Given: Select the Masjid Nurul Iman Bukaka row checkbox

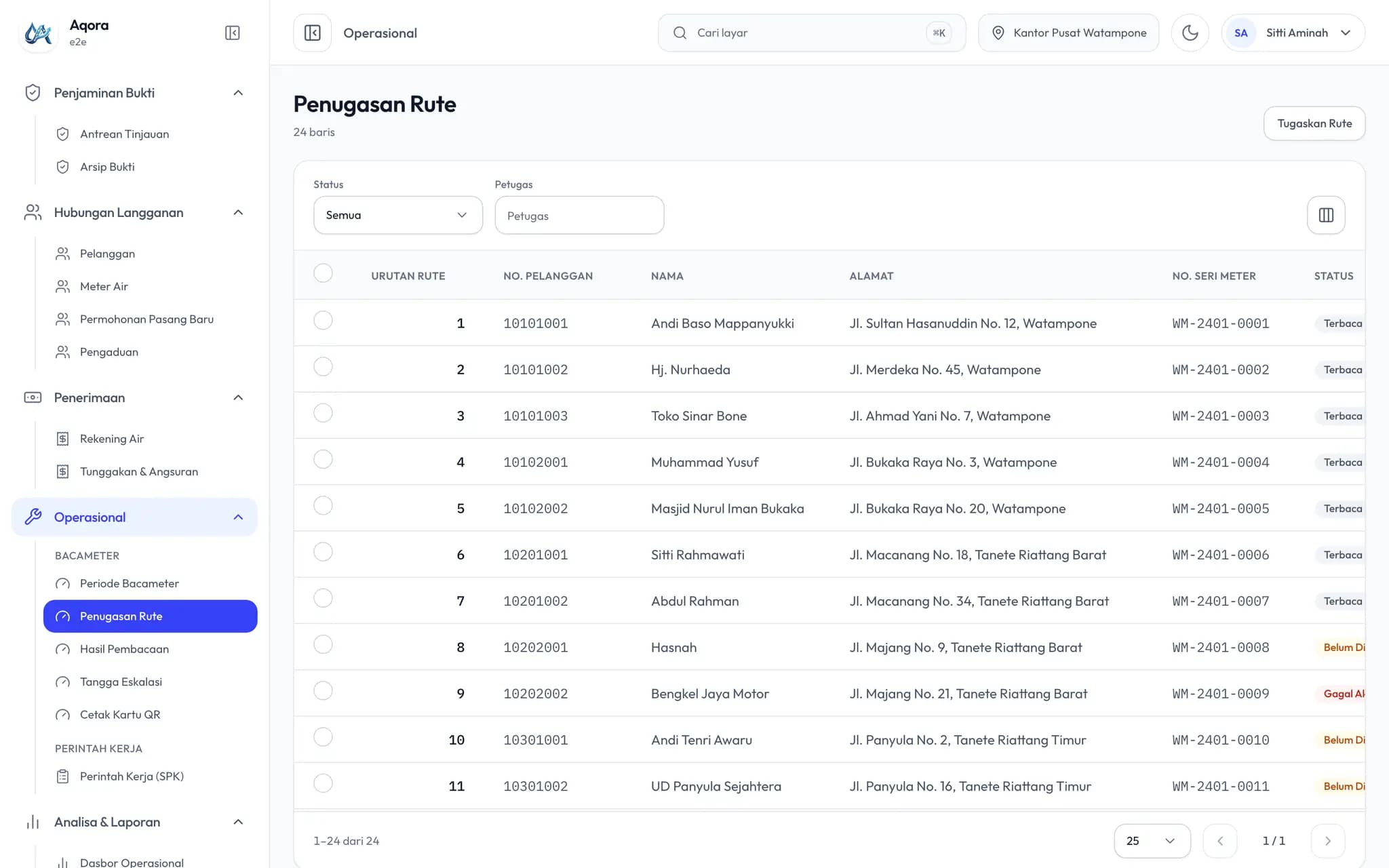Looking at the screenshot, I should click(x=324, y=505).
